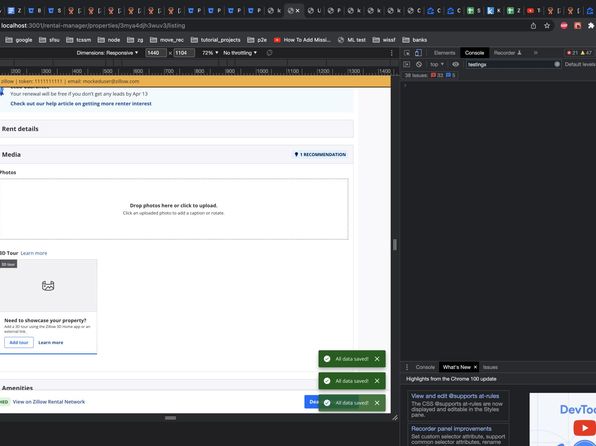Click the viewport width field 1440
The width and height of the screenshot is (596, 446).
156,53
